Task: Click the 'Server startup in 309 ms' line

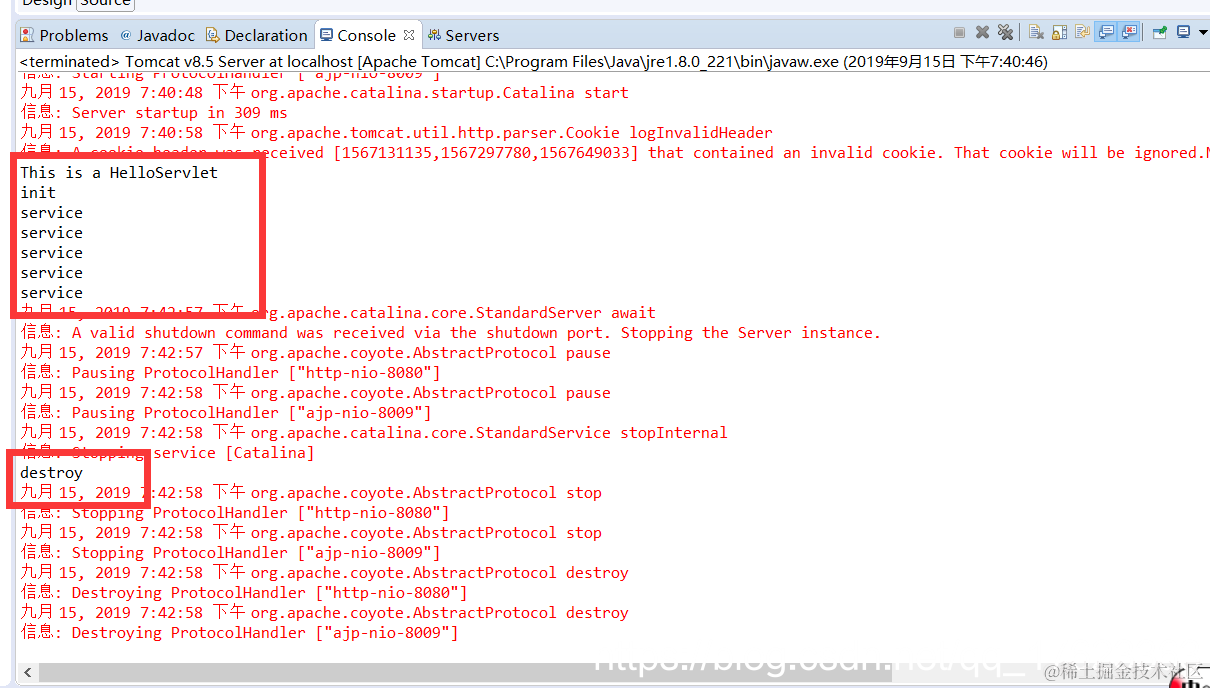Action: point(154,112)
